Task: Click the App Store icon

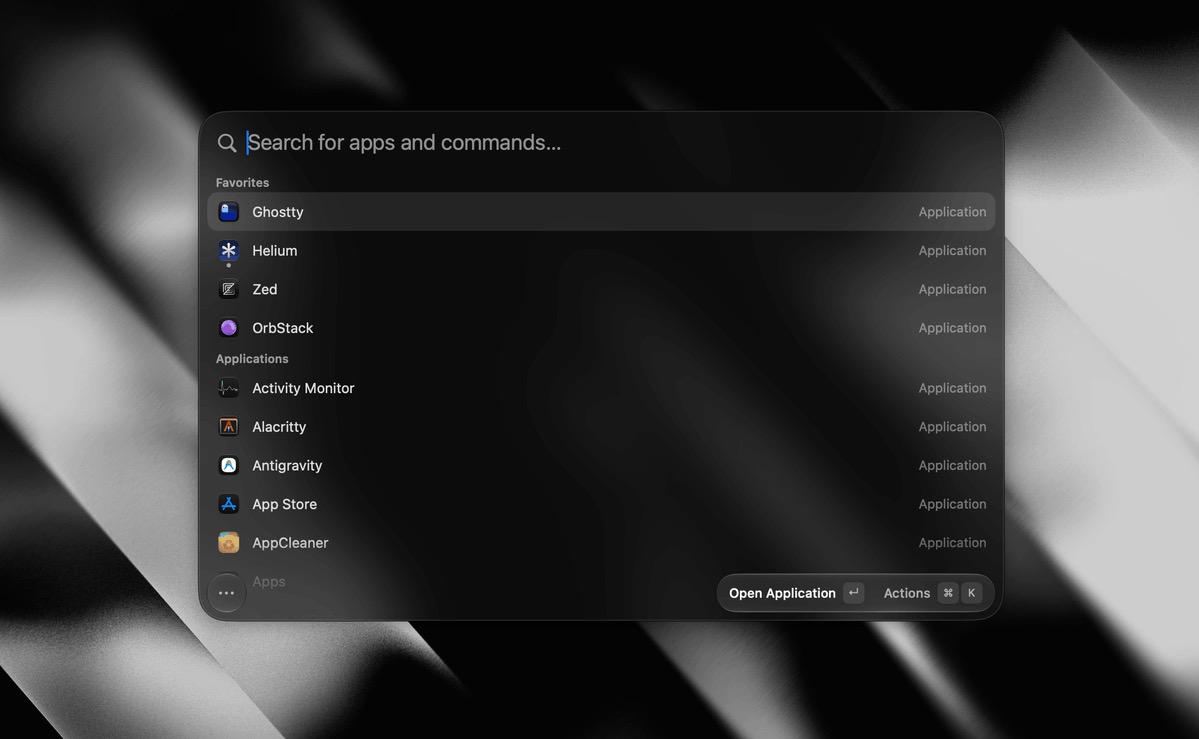Action: coord(228,504)
